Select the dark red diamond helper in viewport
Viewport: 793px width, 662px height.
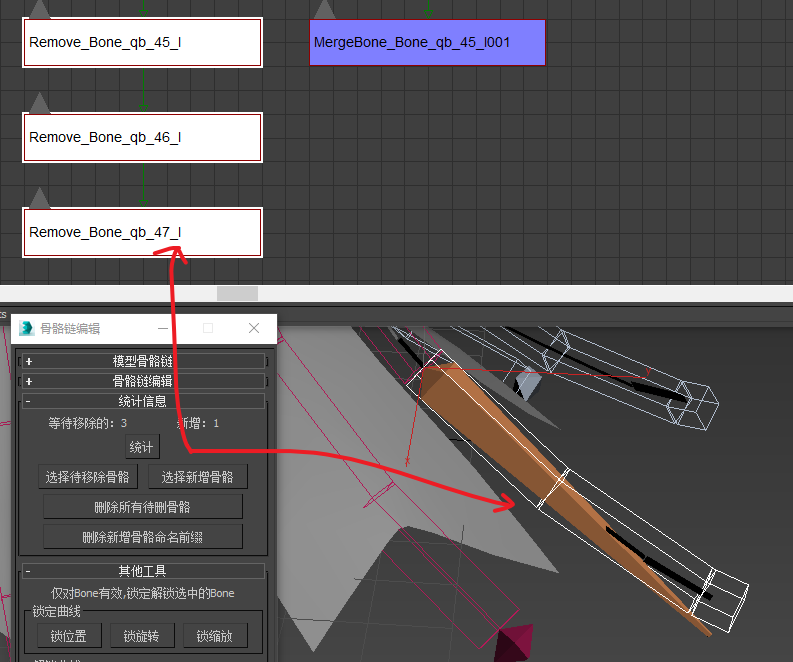pyautogui.click(x=514, y=643)
